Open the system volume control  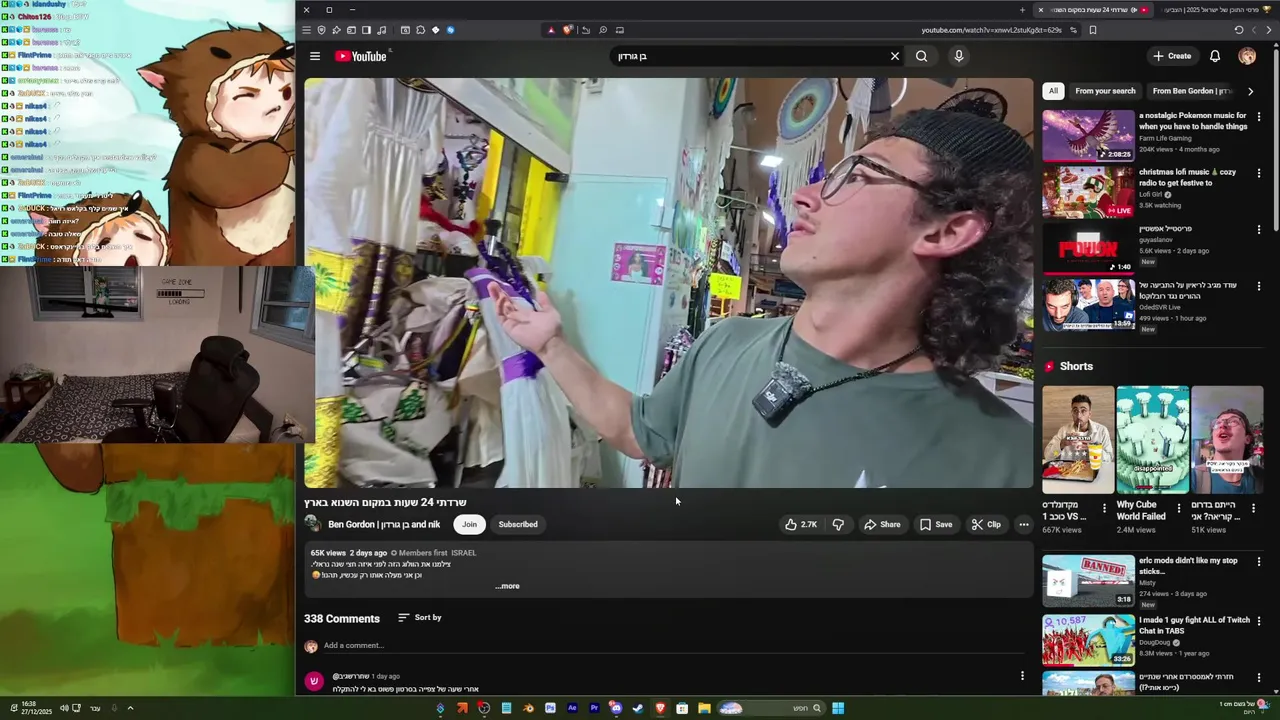pos(64,708)
